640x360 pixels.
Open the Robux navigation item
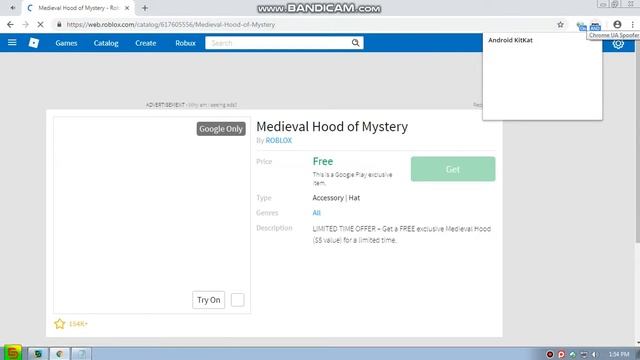185,43
